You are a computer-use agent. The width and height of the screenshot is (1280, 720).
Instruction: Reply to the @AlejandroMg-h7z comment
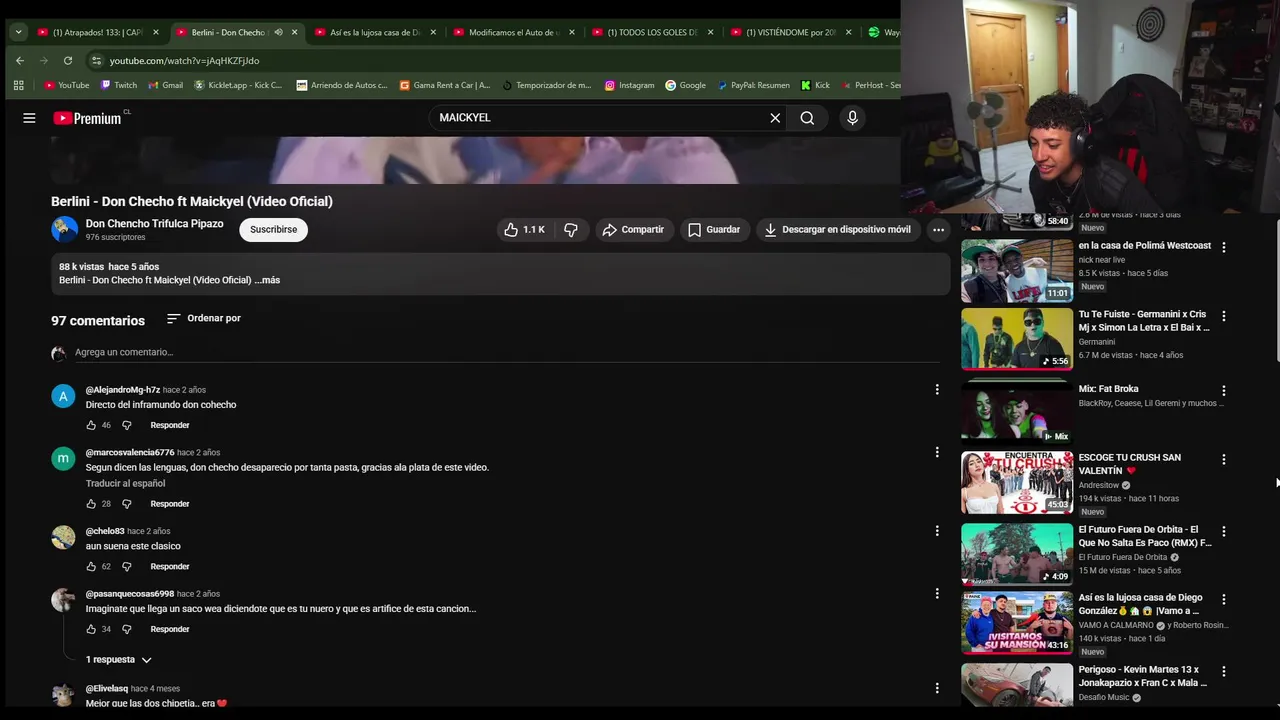click(170, 425)
